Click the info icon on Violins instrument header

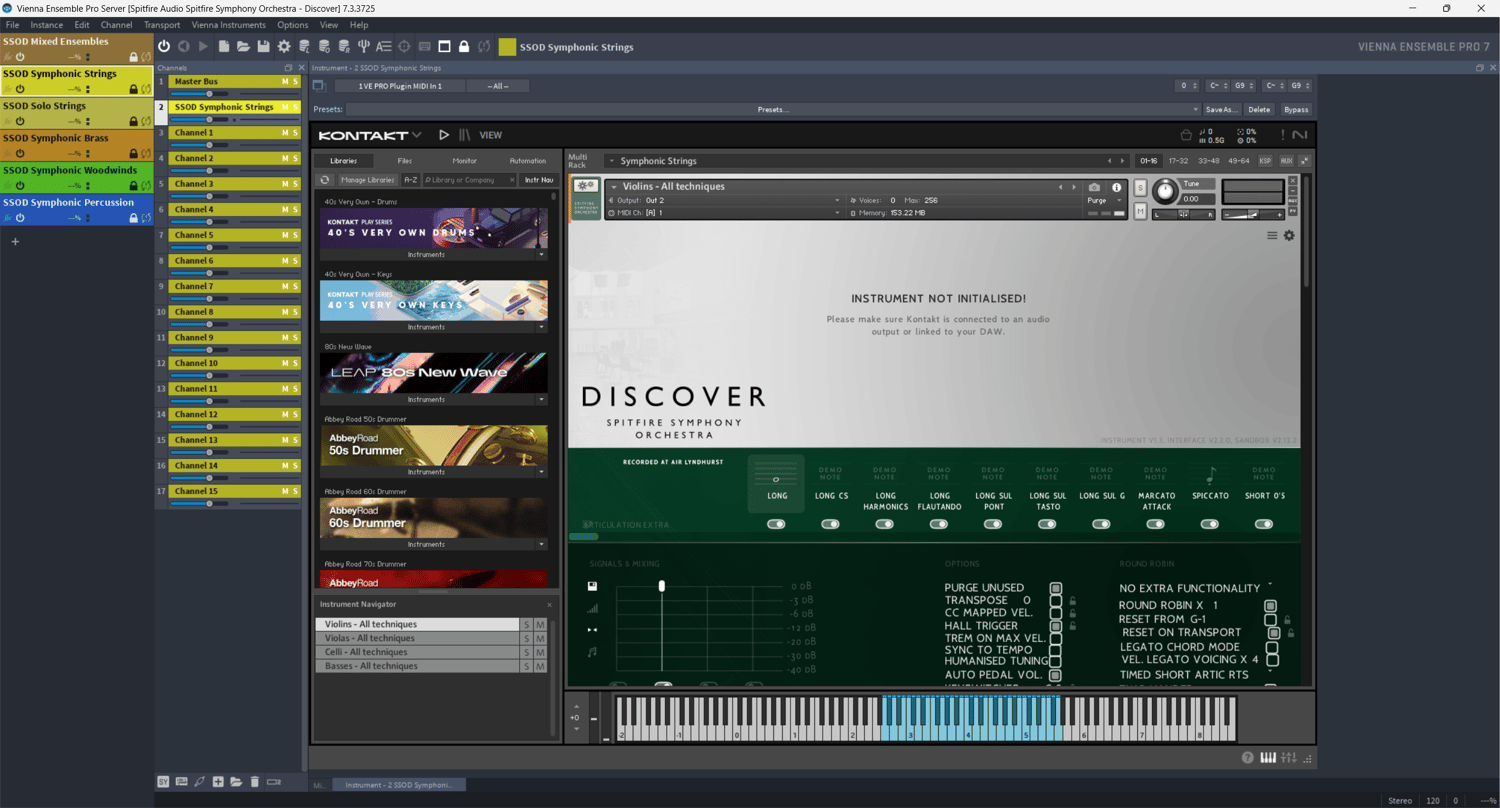(x=1117, y=187)
